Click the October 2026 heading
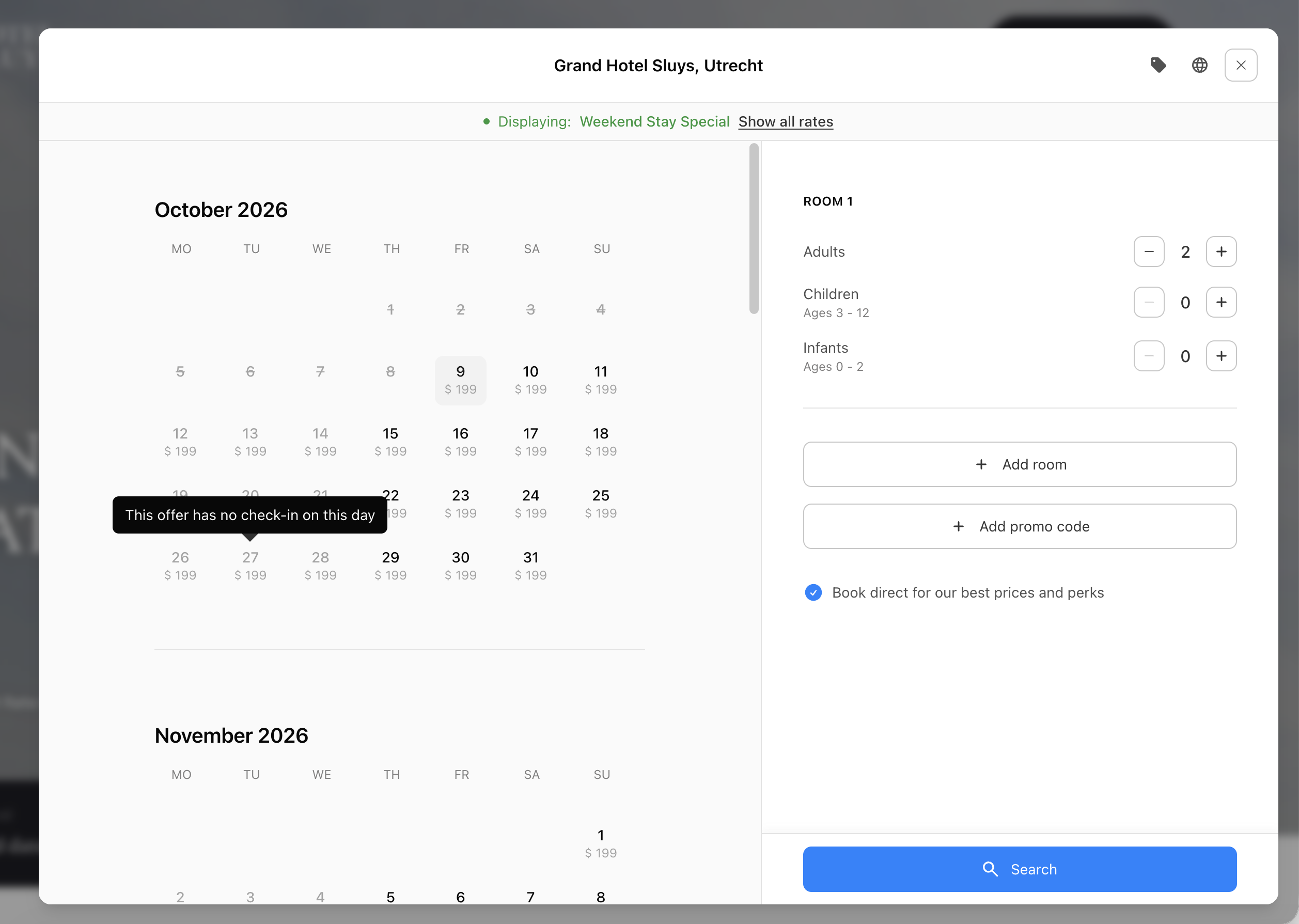The width and height of the screenshot is (1299, 924). click(x=221, y=209)
